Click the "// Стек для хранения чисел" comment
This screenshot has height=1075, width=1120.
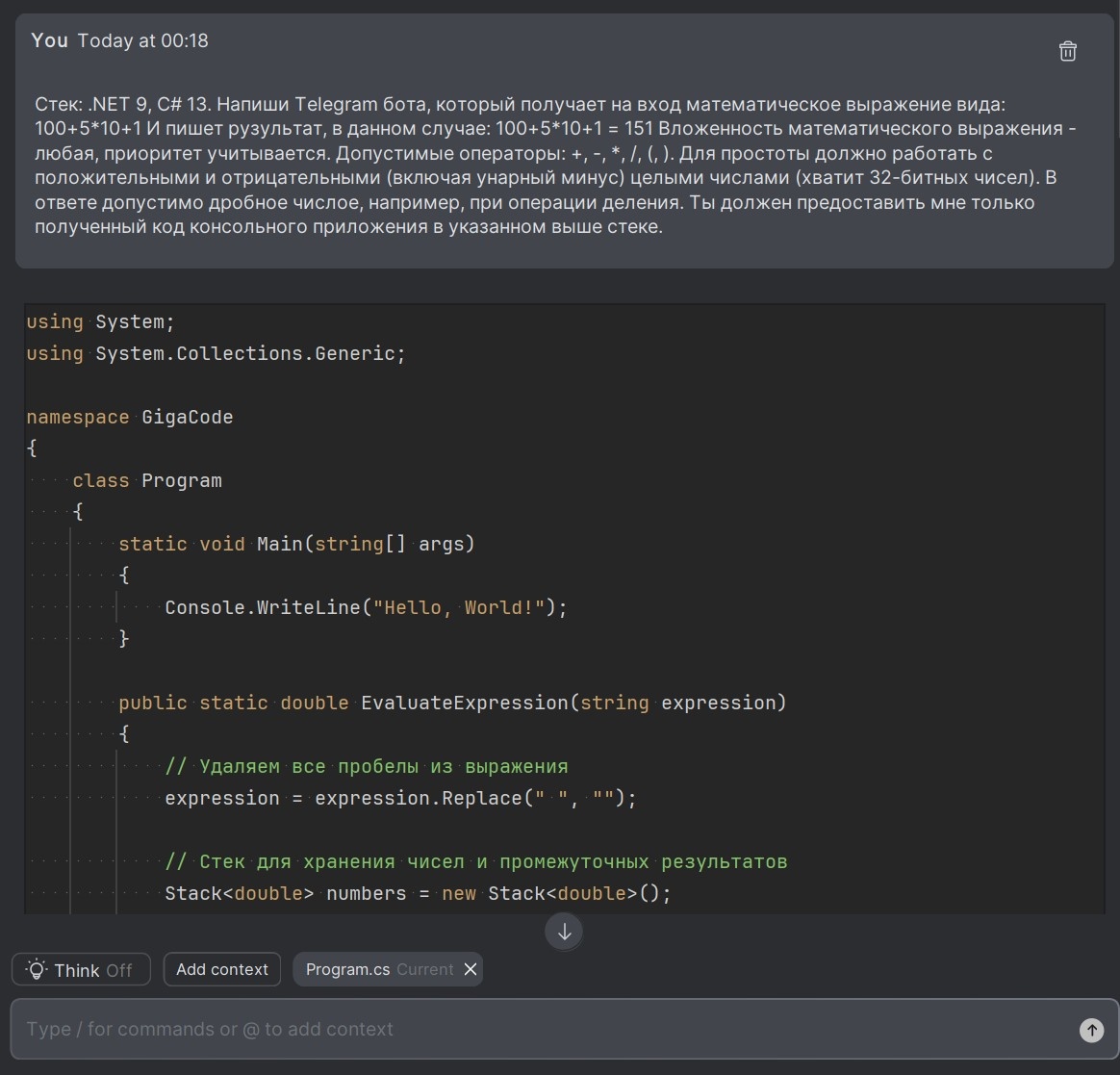click(475, 861)
